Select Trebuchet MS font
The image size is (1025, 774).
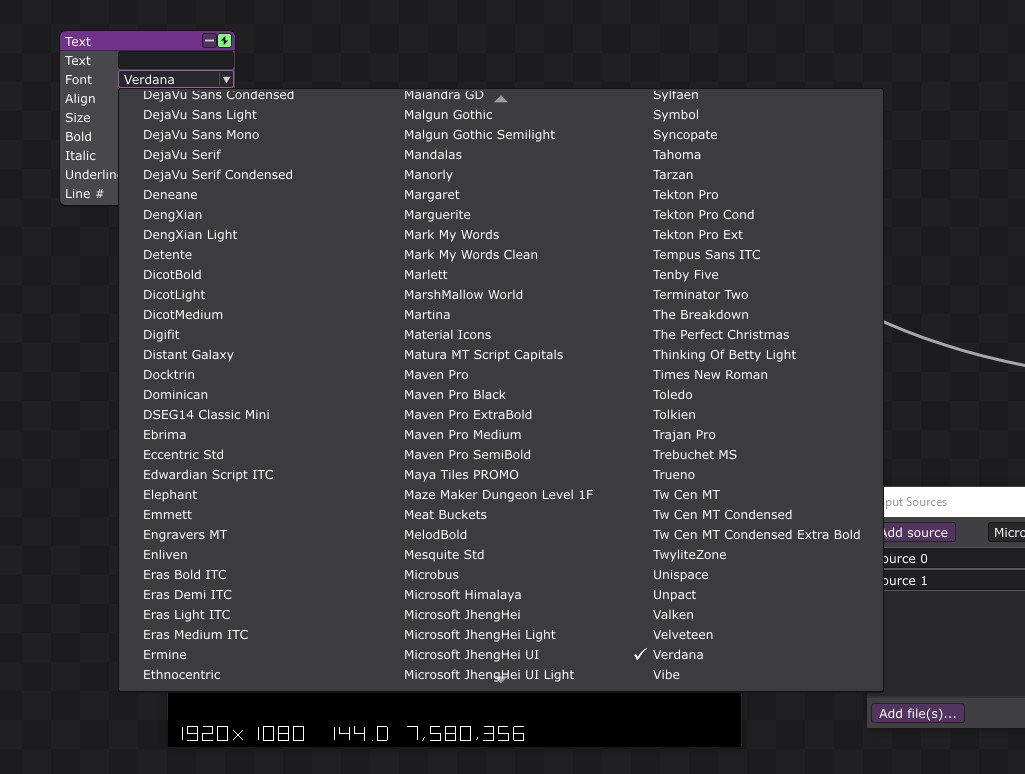click(x=694, y=454)
